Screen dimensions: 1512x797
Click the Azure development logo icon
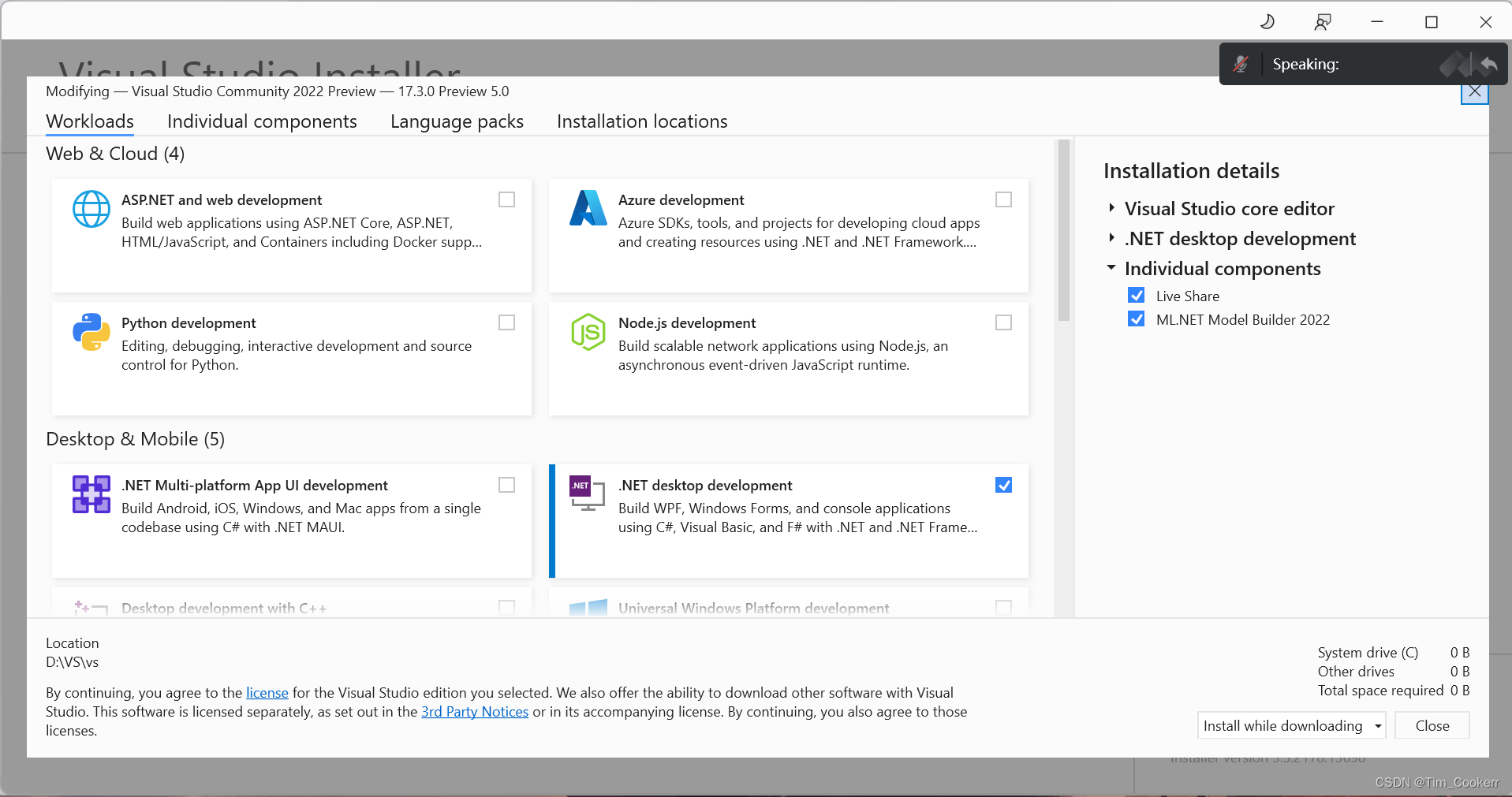pyautogui.click(x=588, y=208)
